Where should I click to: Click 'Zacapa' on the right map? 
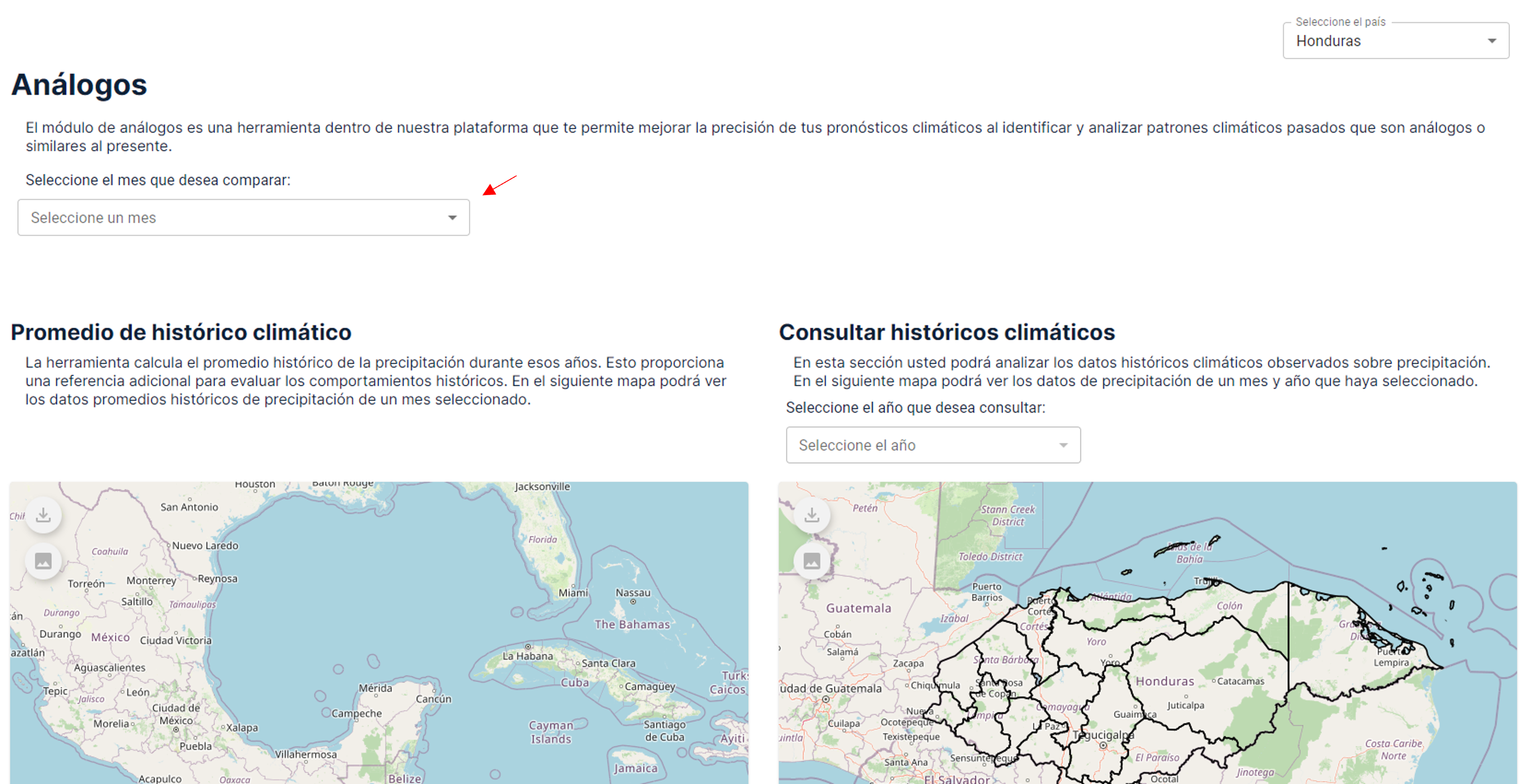(x=908, y=663)
